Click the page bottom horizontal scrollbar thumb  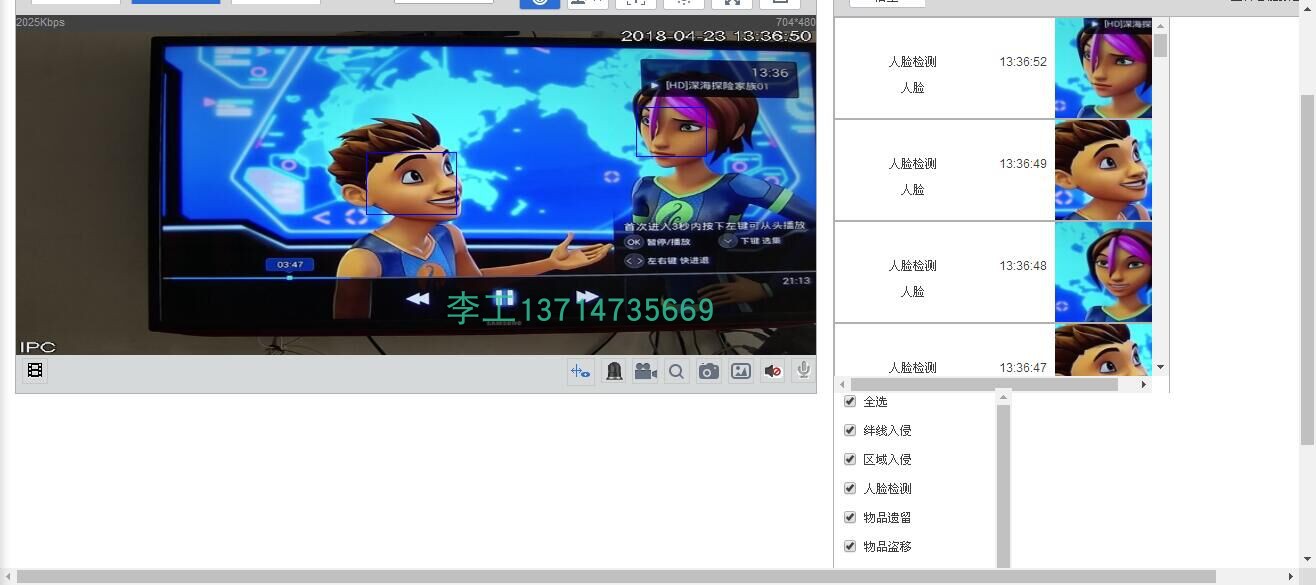coord(616,577)
